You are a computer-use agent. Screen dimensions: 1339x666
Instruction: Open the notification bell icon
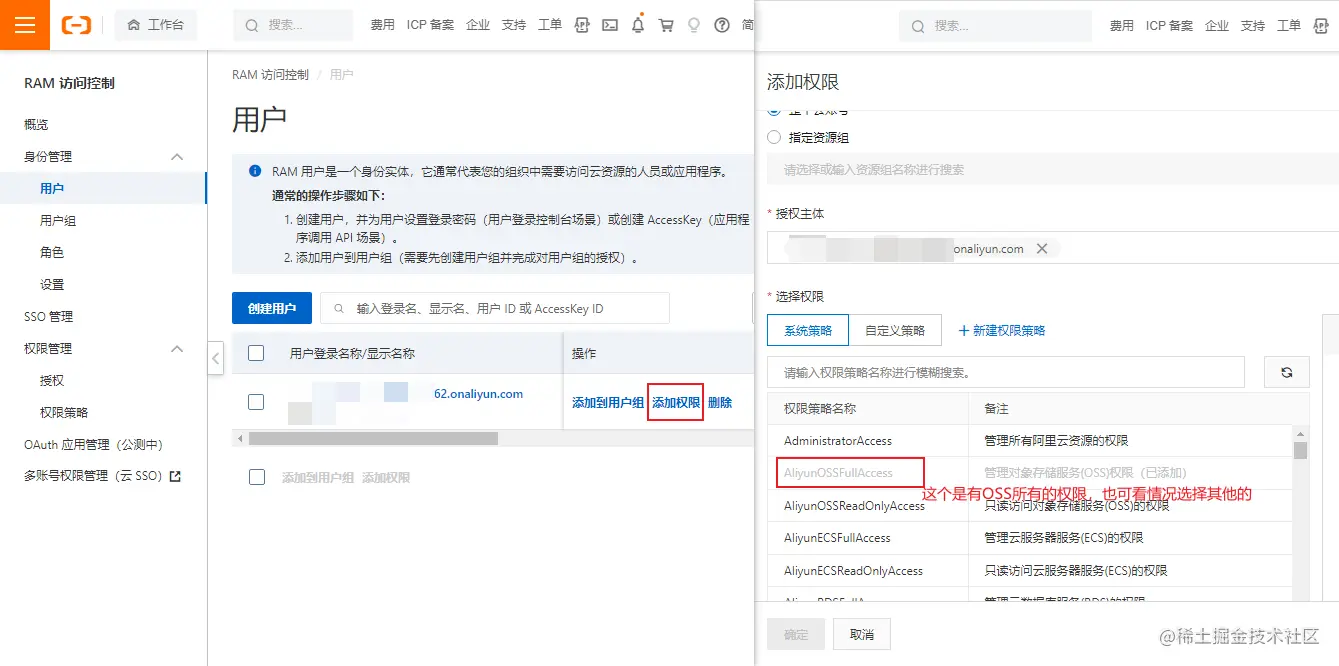[638, 25]
